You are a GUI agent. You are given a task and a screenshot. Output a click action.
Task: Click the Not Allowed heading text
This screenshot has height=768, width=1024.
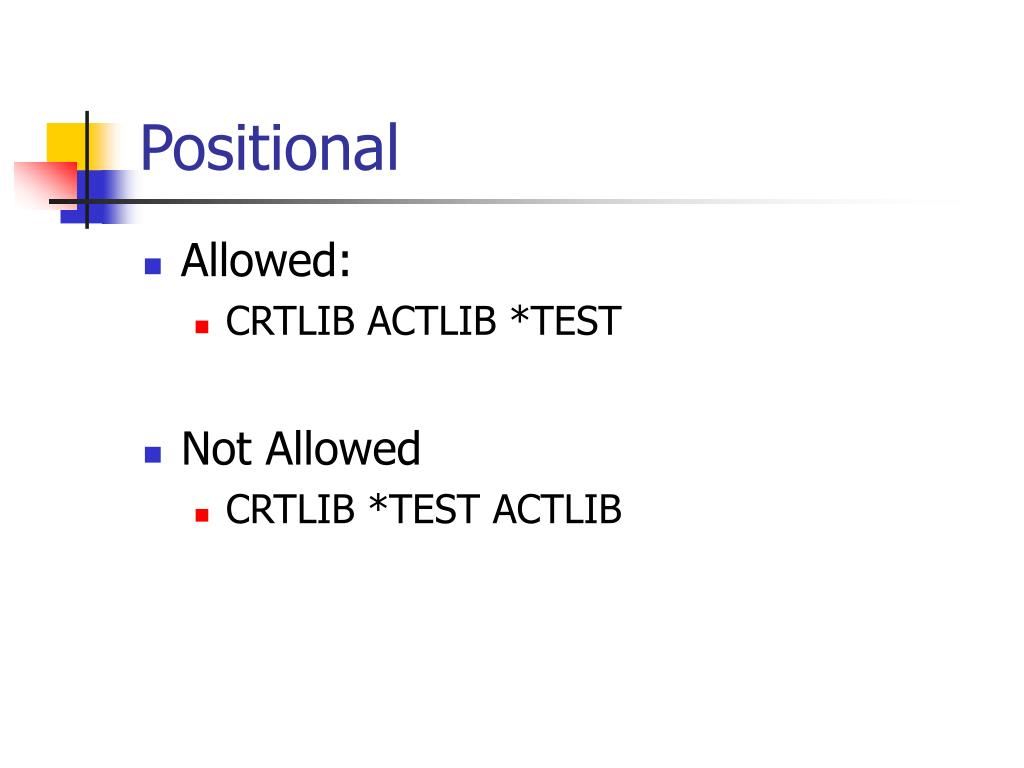coord(300,449)
